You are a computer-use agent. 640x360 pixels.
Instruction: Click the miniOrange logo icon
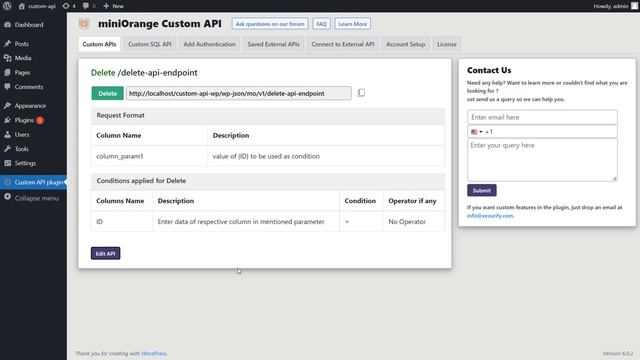[x=84, y=24]
